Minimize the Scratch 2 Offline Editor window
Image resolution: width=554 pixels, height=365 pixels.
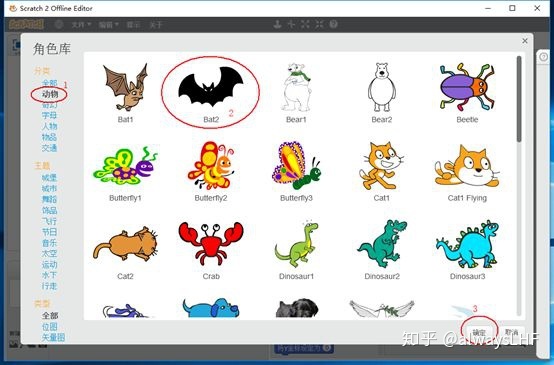[488, 8]
